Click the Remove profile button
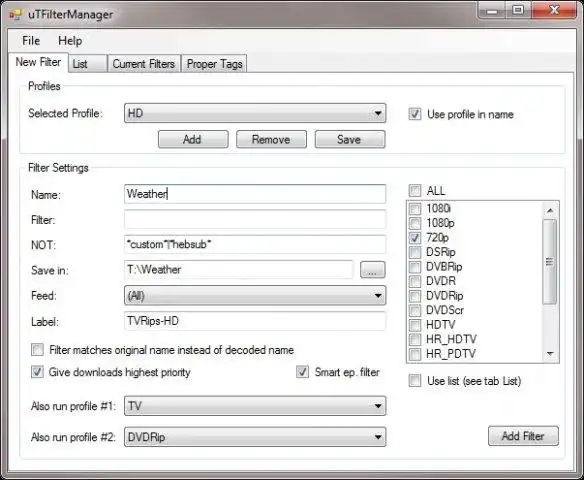 272,139
